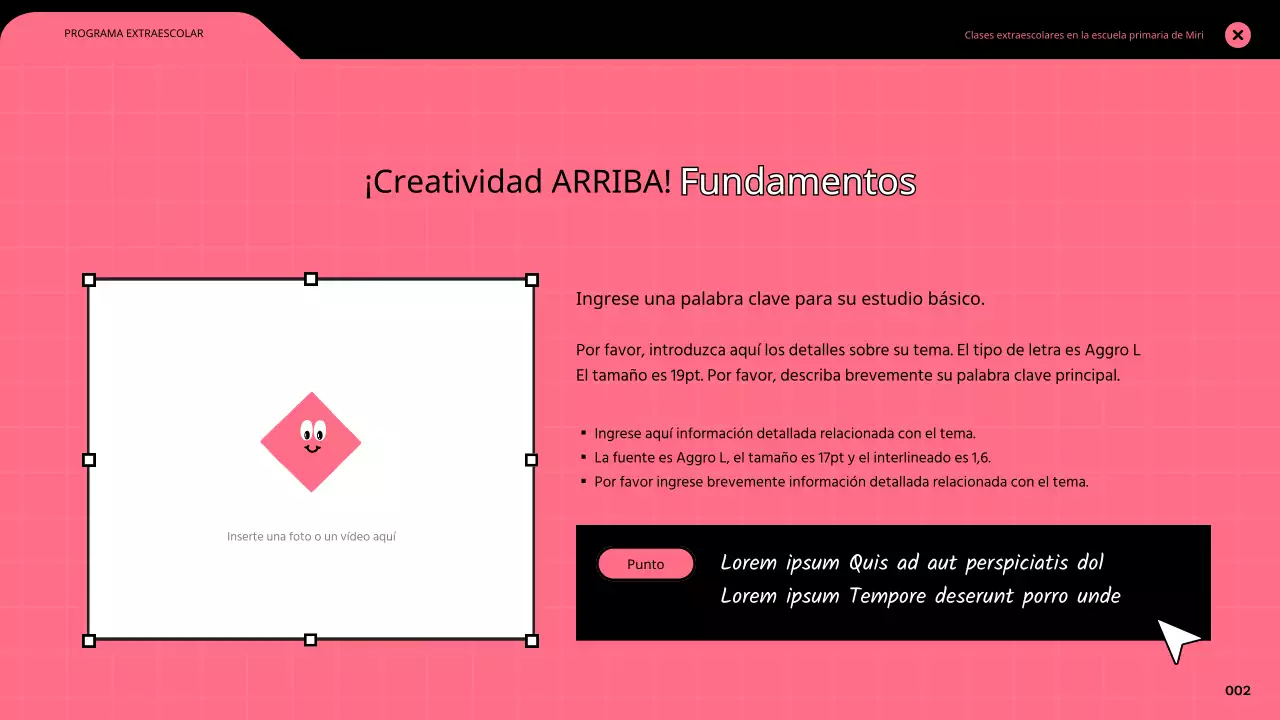The height and width of the screenshot is (720, 1280).
Task: Select the top-left resize handle of placeholder
Action: pos(88,280)
